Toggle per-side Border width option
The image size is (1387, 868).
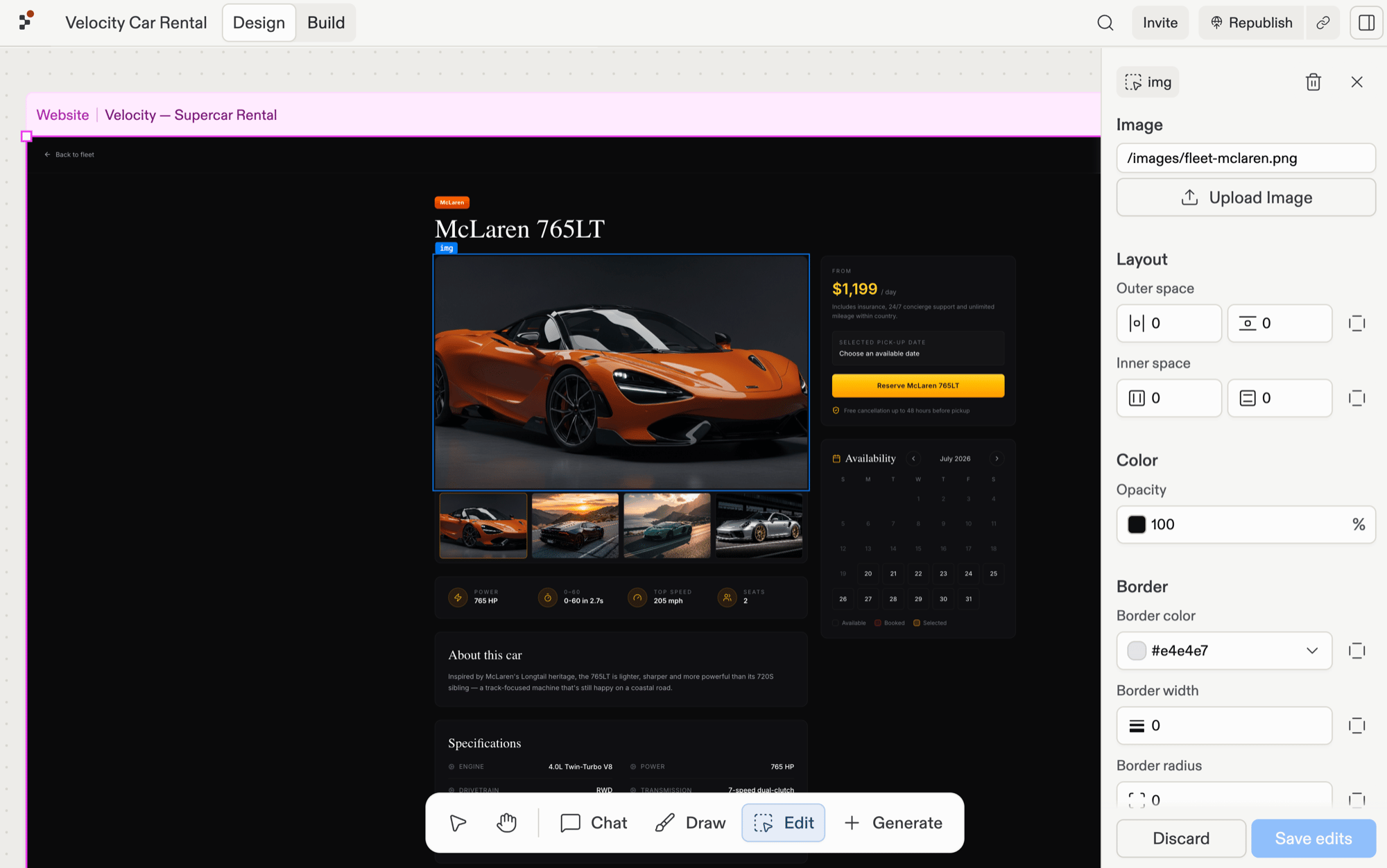click(1357, 725)
